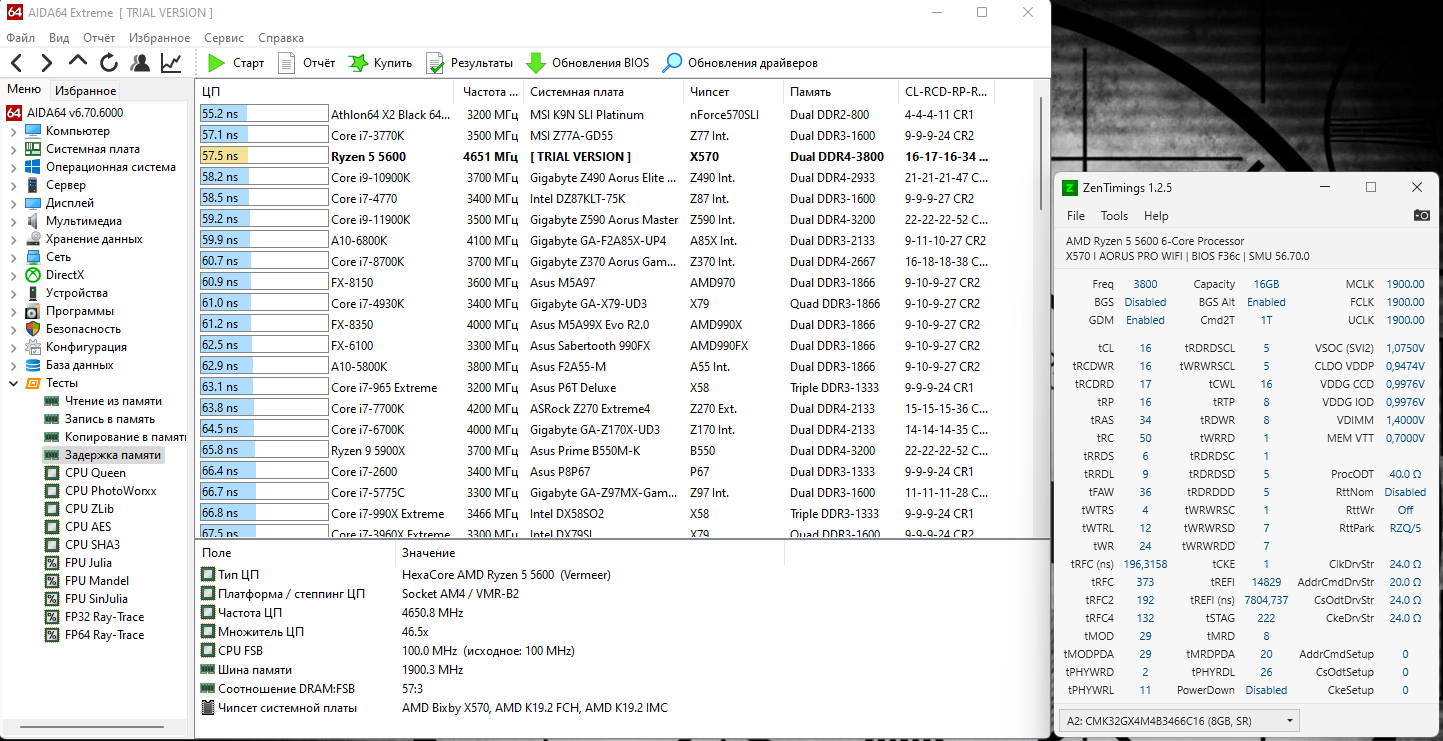1443x741 pixels.
Task: Open the user accounts icon in toolbar
Action: point(140,63)
